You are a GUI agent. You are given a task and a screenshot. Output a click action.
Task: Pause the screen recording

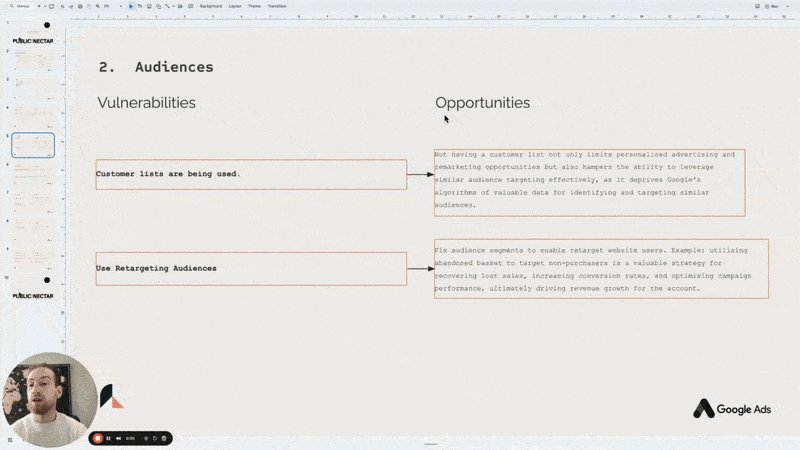(108, 438)
